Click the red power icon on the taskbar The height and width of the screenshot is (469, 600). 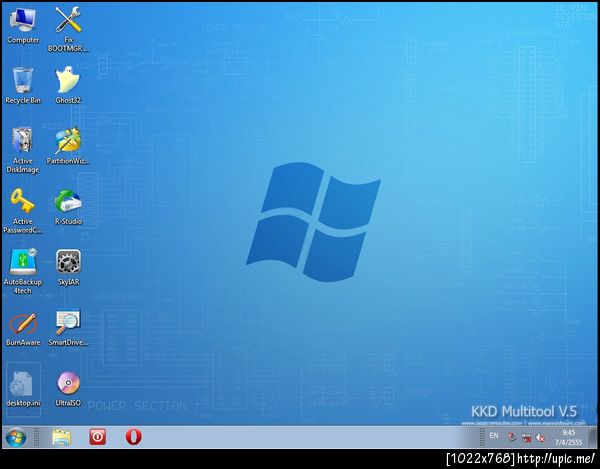point(98,437)
